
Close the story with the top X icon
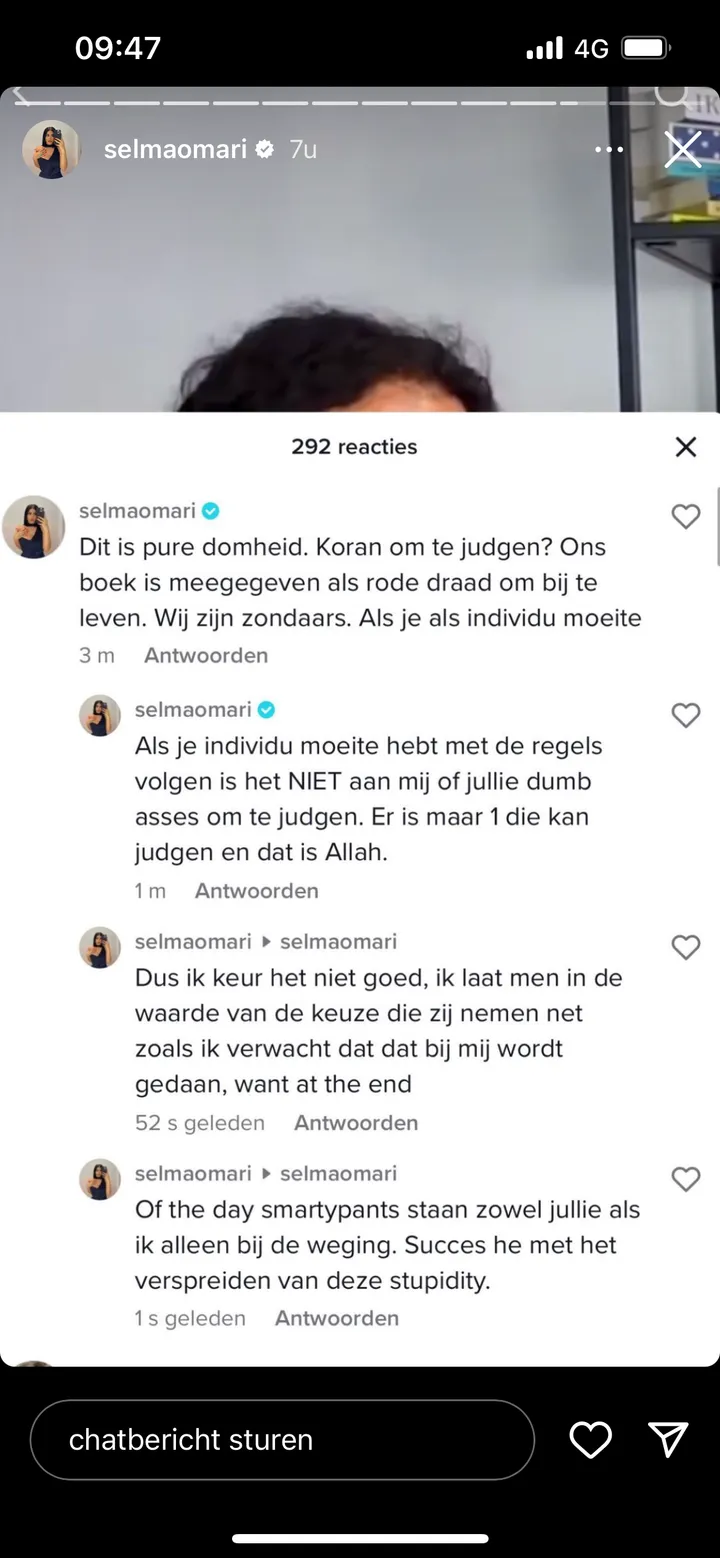tap(683, 150)
